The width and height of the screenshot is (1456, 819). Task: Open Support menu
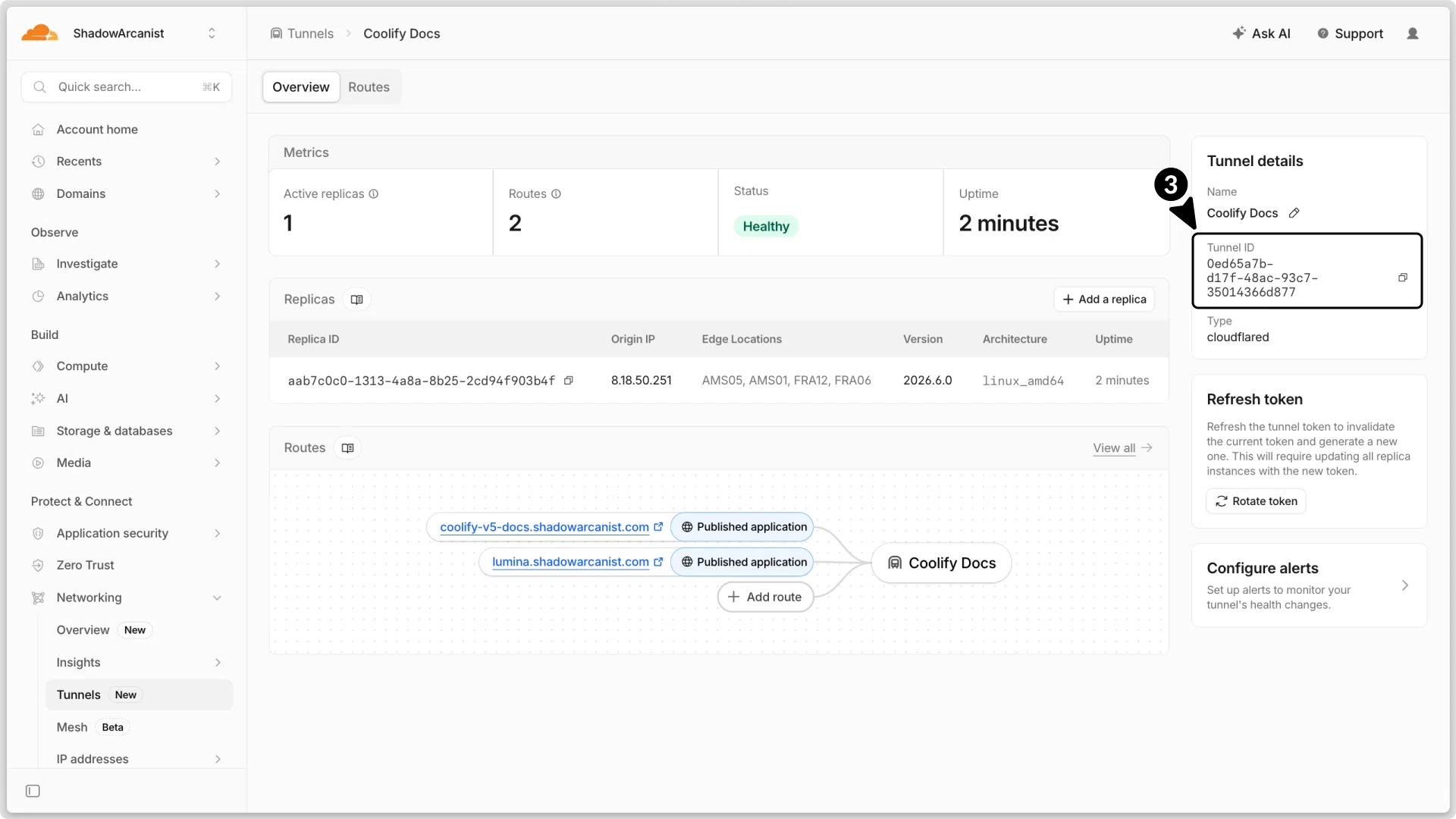1350,33
